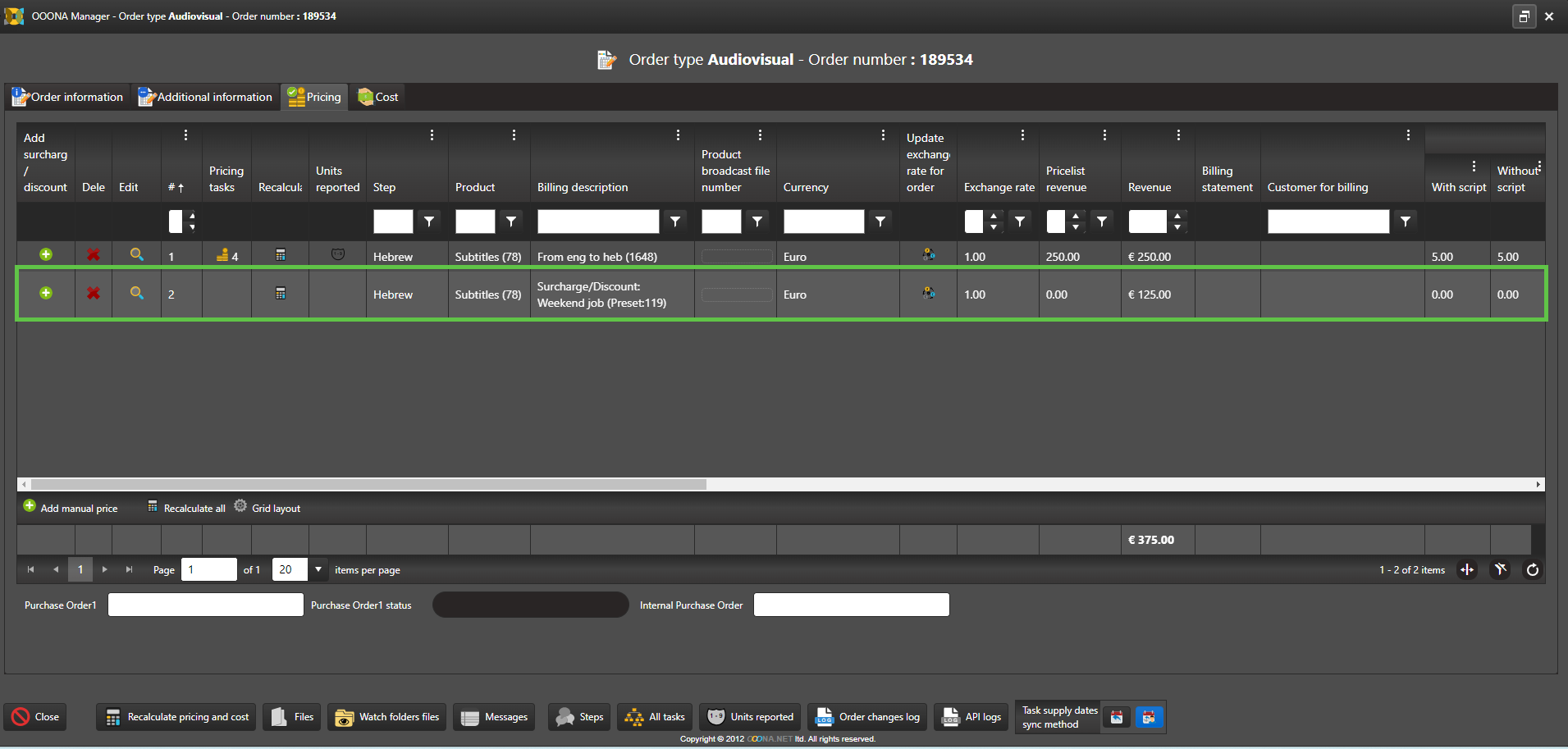
Task: Delete row 2 using the red X icon
Action: pyautogui.click(x=94, y=294)
